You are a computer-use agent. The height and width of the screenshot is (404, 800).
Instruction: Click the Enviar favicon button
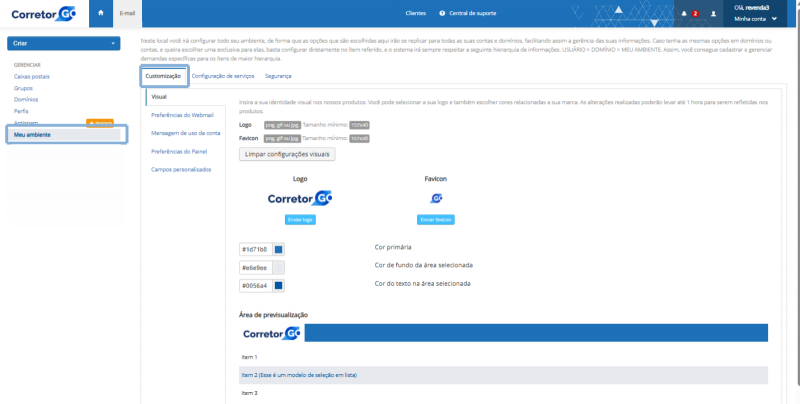click(x=436, y=219)
